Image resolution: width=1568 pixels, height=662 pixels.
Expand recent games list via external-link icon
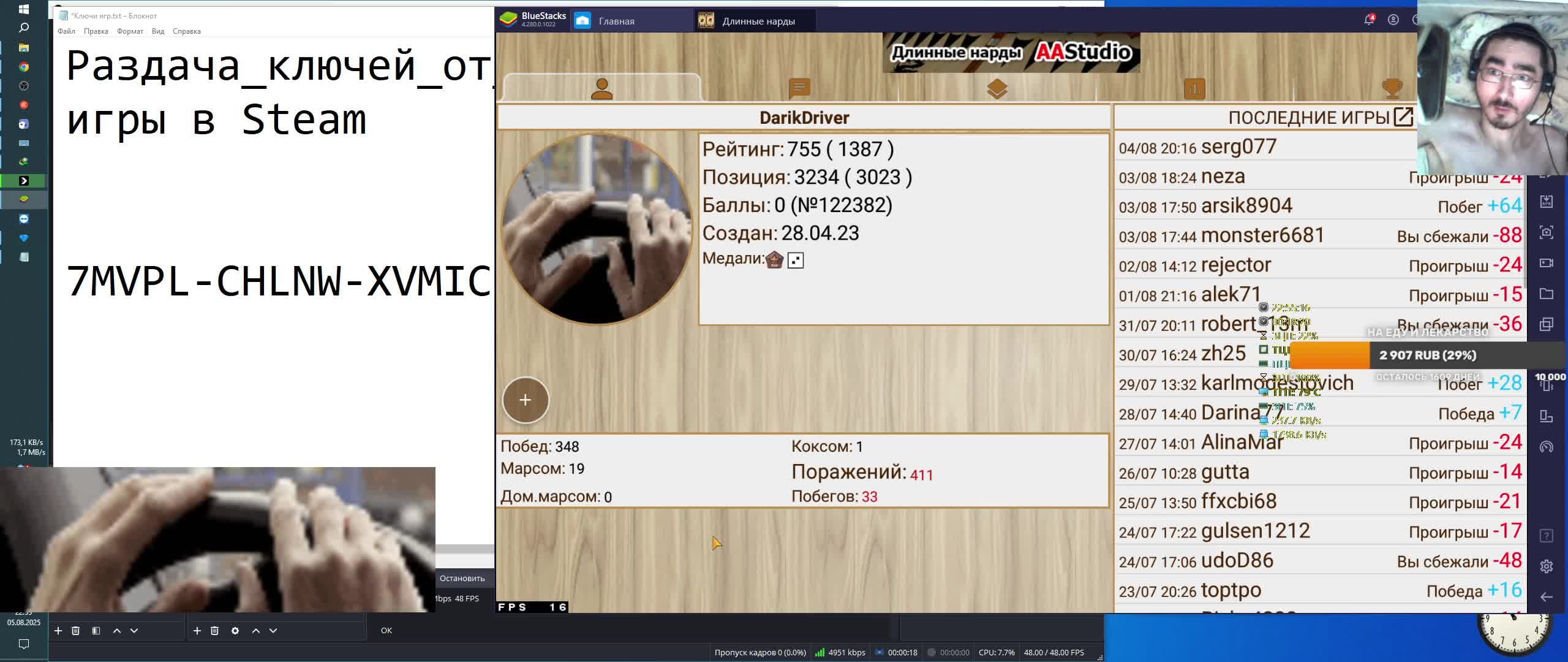point(1403,117)
